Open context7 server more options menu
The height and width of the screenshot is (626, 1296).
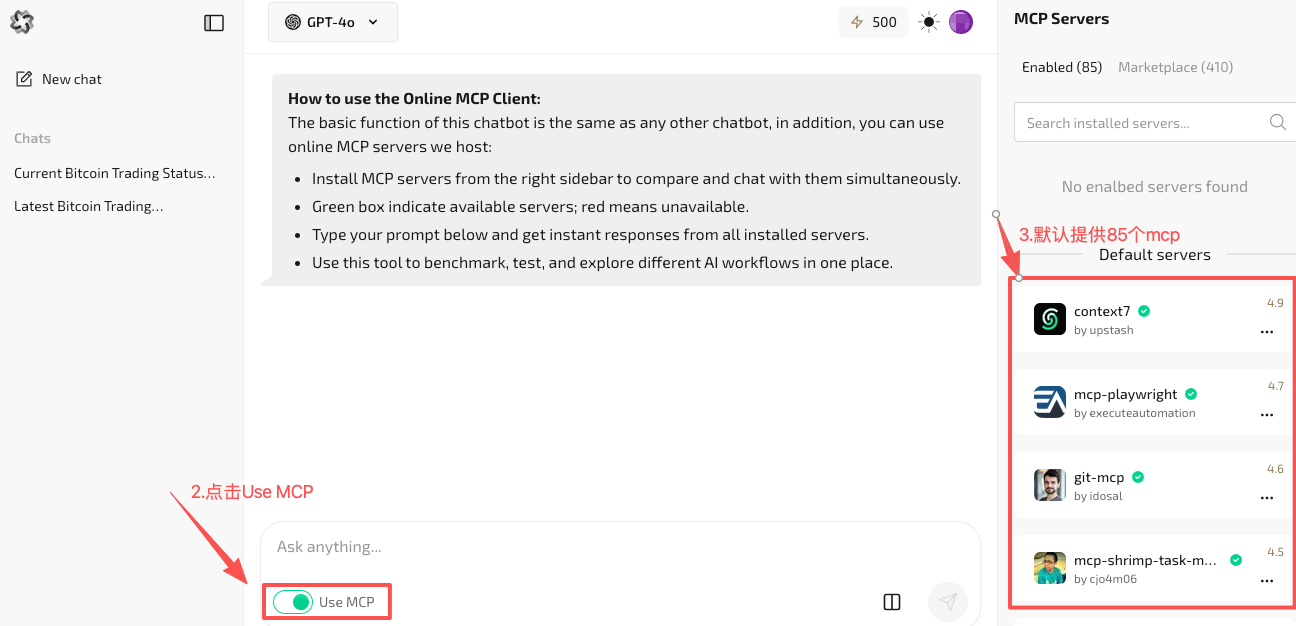pos(1267,331)
